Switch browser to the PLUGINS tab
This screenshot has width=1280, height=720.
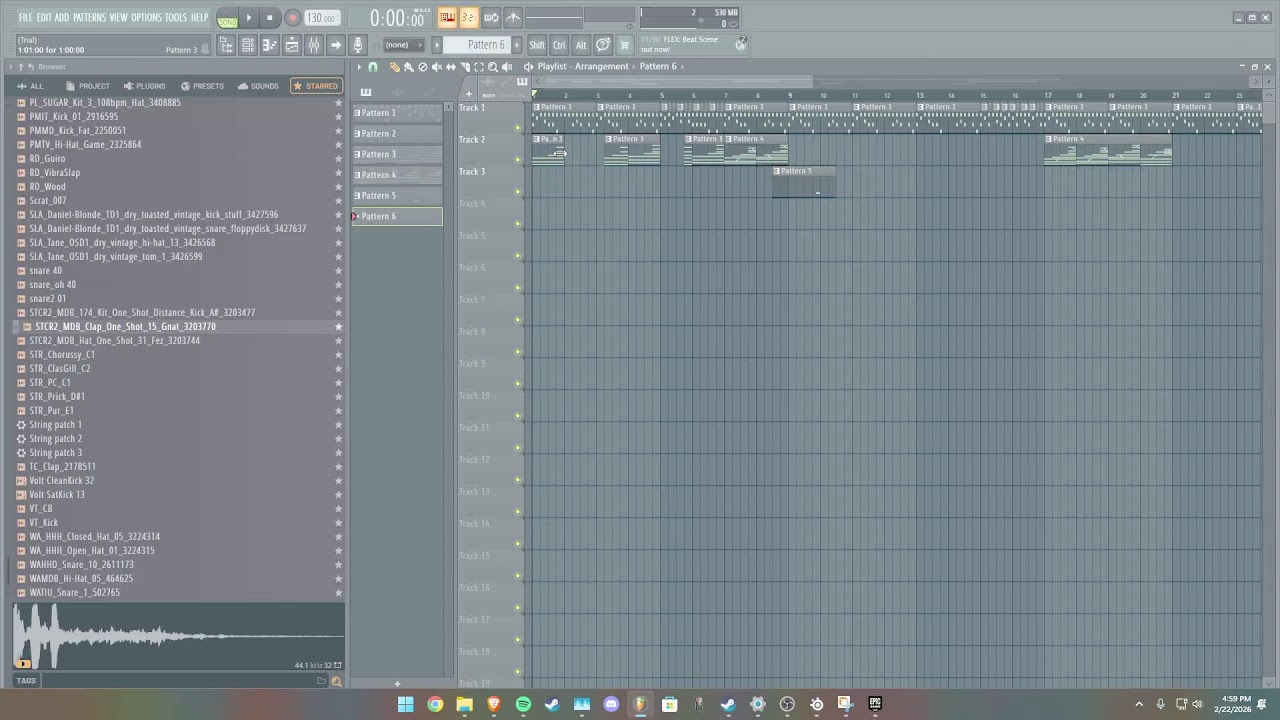[144, 86]
